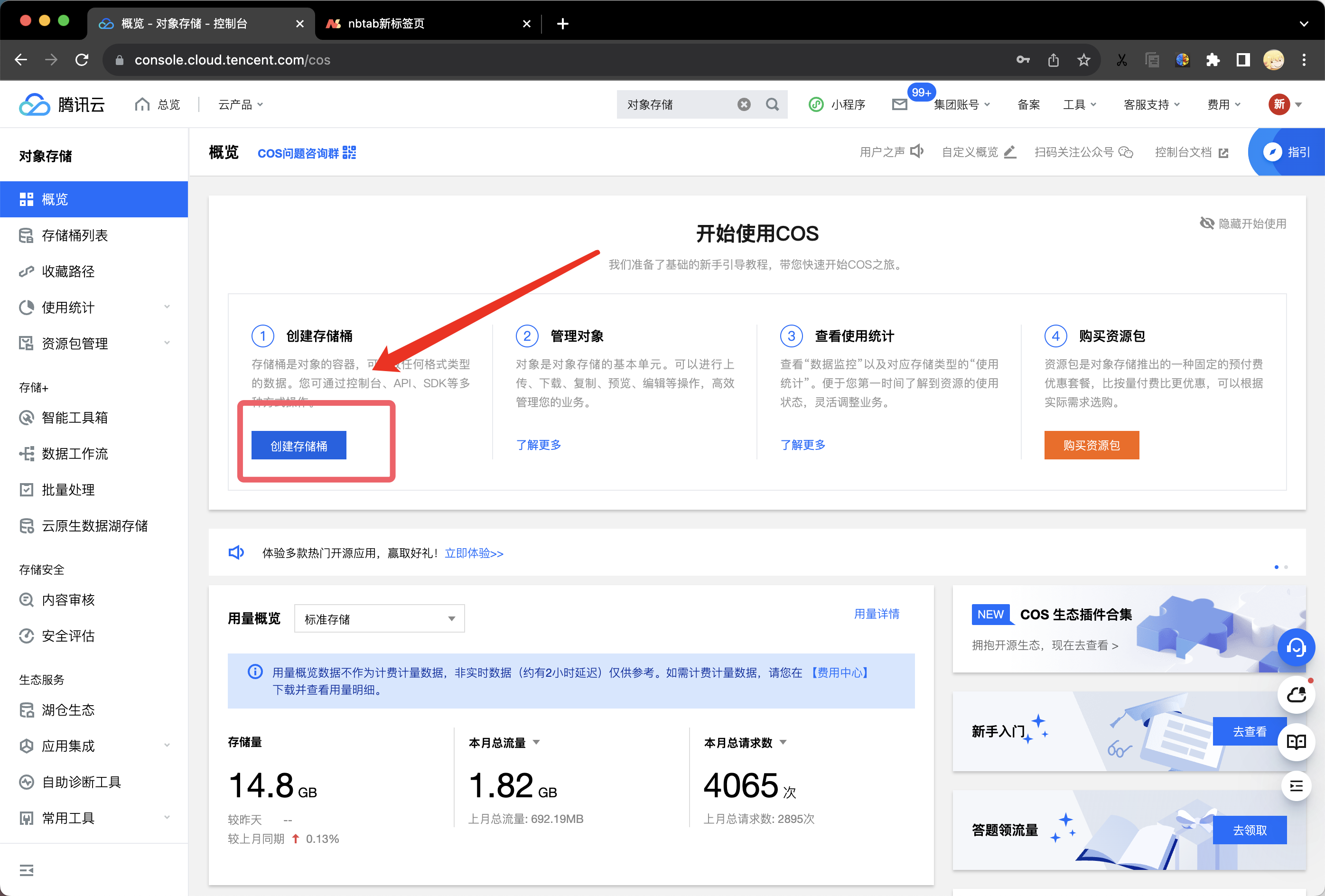Open 控制台文档 external link icon
This screenshot has height=896, width=1325.
(1223, 153)
